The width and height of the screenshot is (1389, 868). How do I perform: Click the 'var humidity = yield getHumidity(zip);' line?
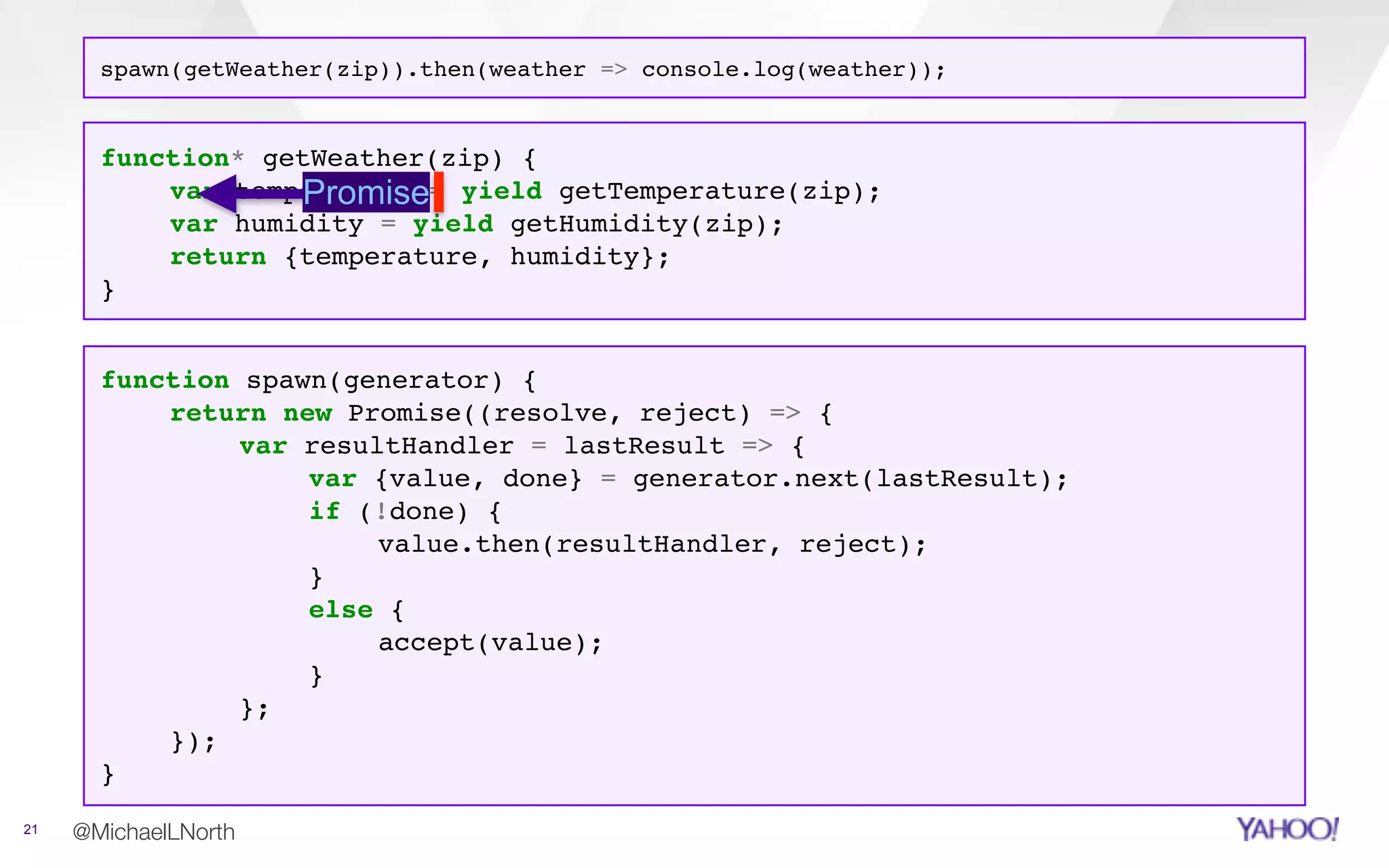coord(477,224)
